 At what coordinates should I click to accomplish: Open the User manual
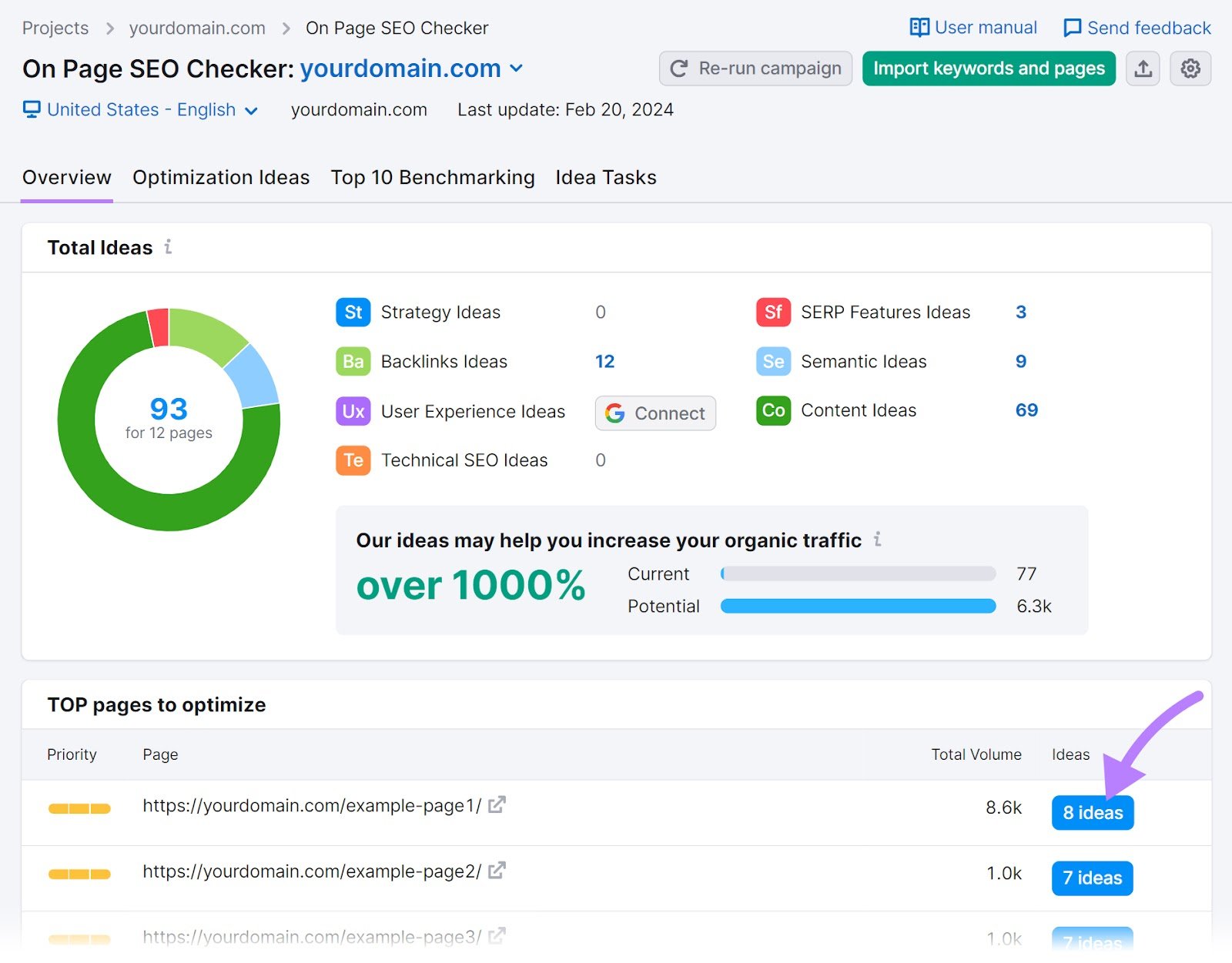tap(973, 27)
